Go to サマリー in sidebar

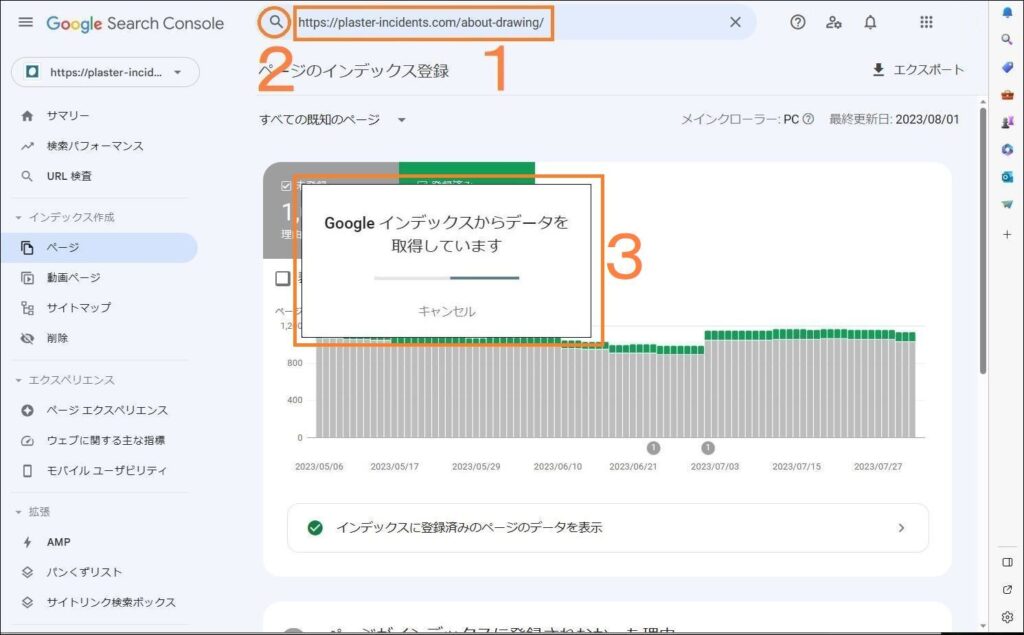click(67, 116)
